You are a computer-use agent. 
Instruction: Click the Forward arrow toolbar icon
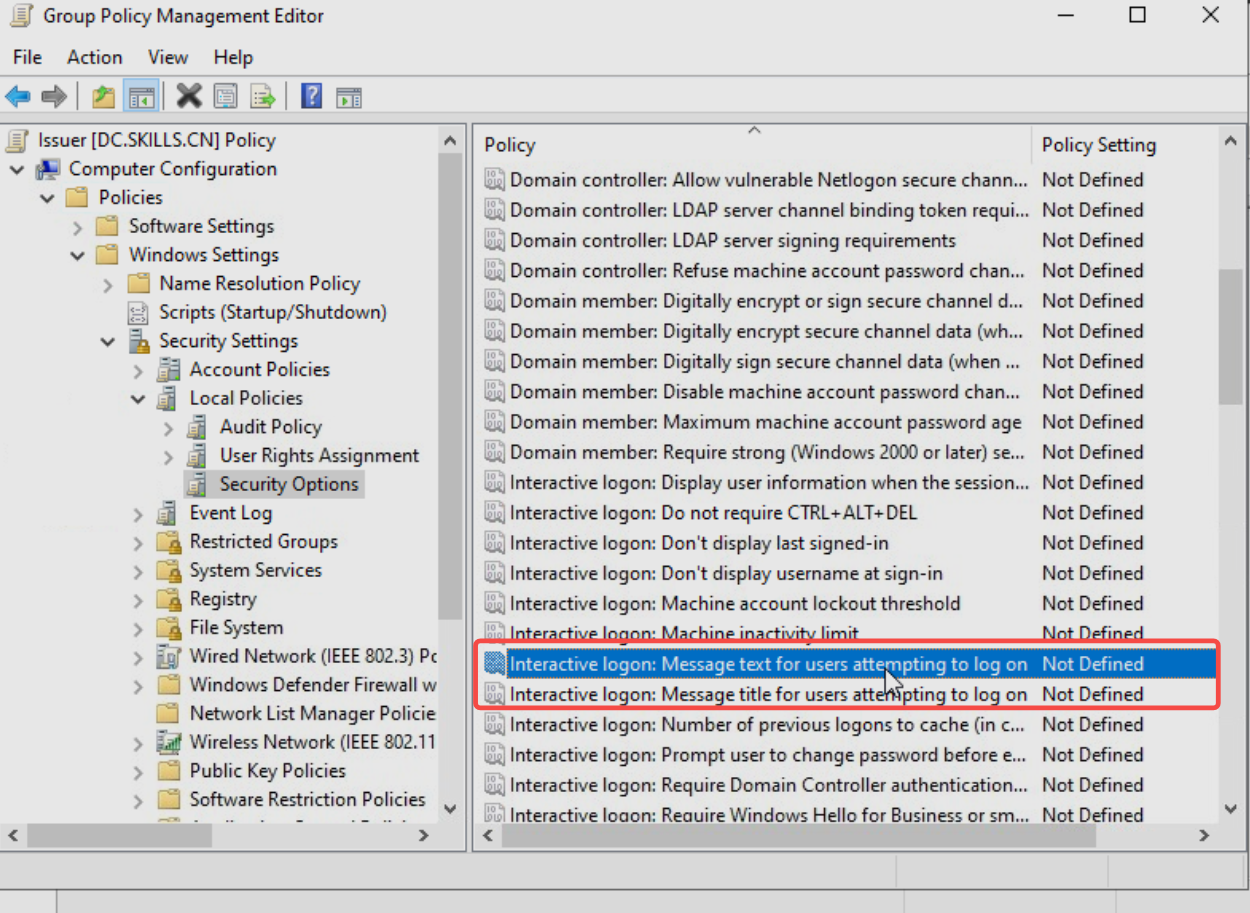coord(54,97)
